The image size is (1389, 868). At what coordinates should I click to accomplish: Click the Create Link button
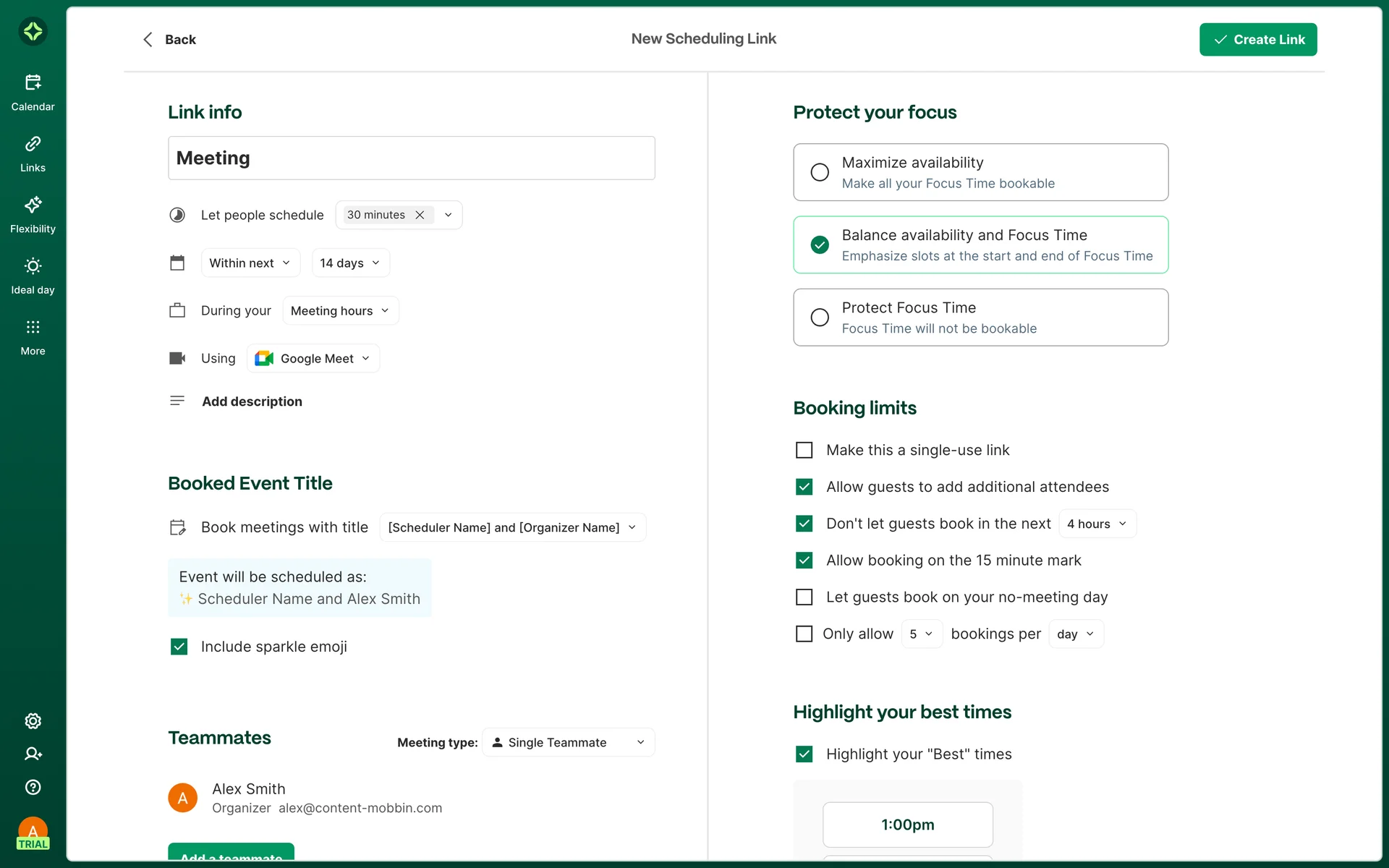pos(1257,40)
